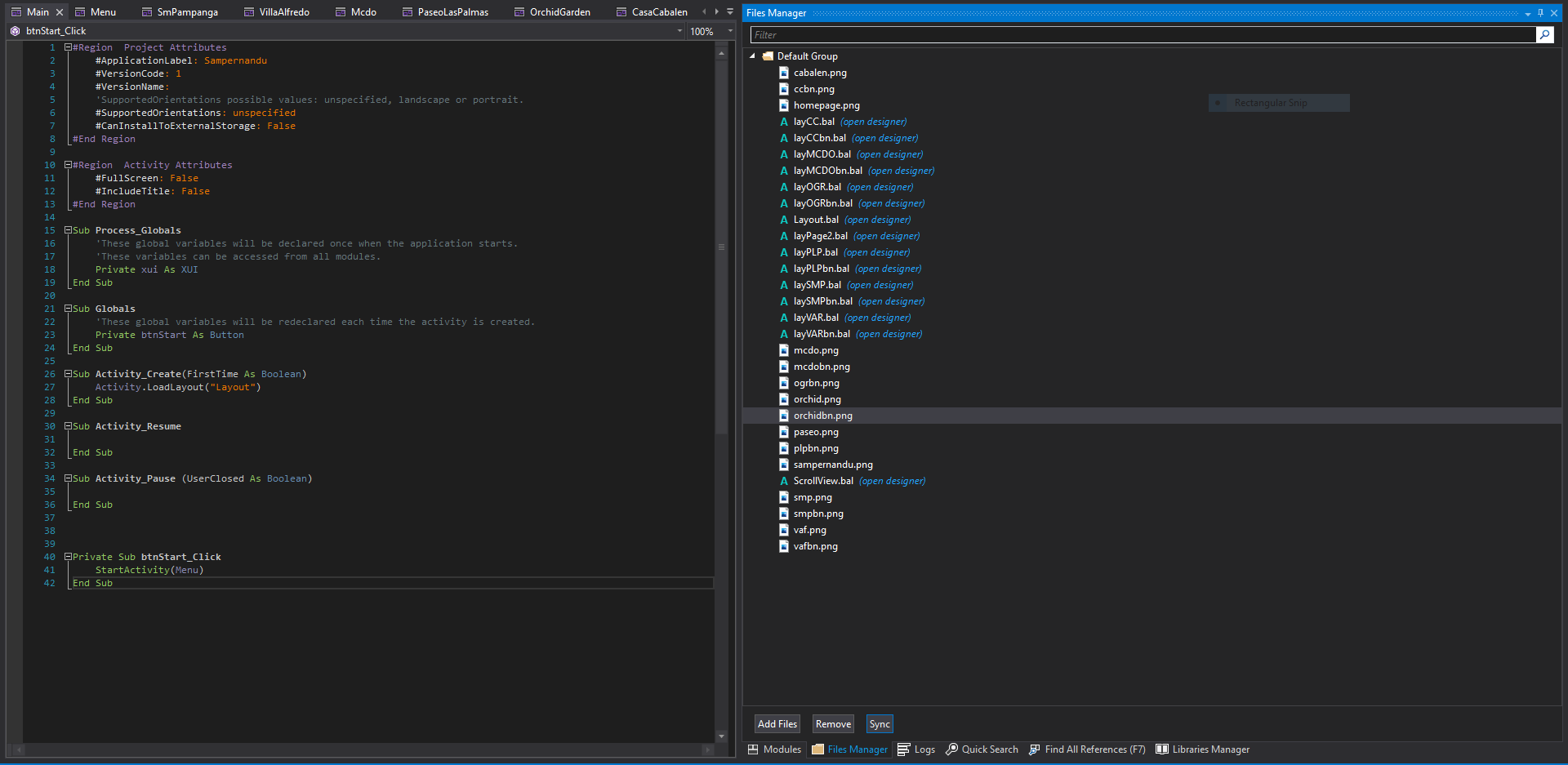Click the Modules panel icon
The height and width of the screenshot is (765, 1568).
(x=753, y=749)
